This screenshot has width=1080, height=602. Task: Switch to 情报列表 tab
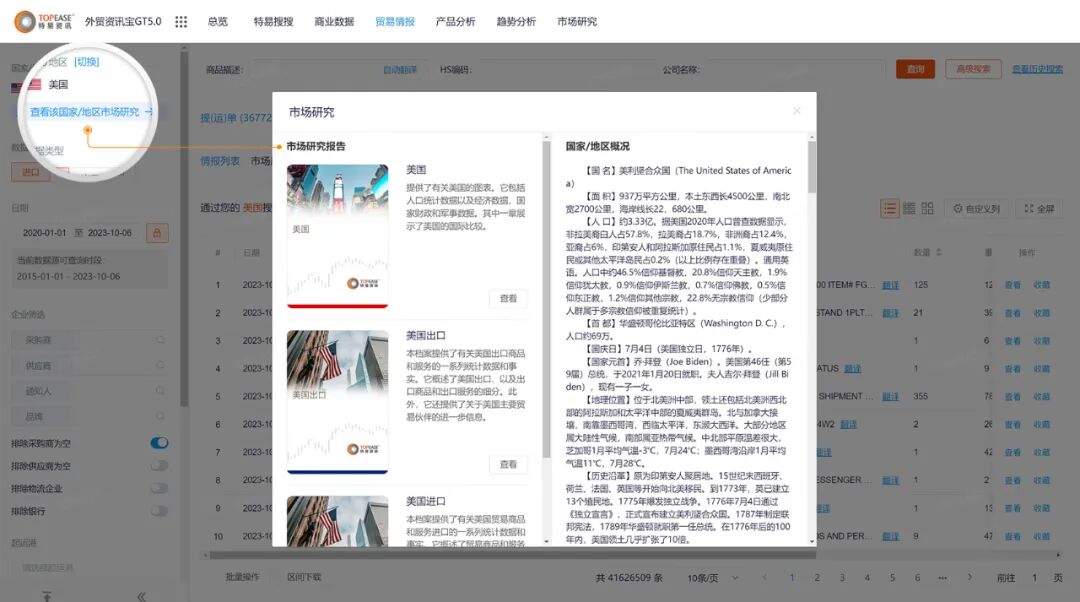pyautogui.click(x=220, y=160)
